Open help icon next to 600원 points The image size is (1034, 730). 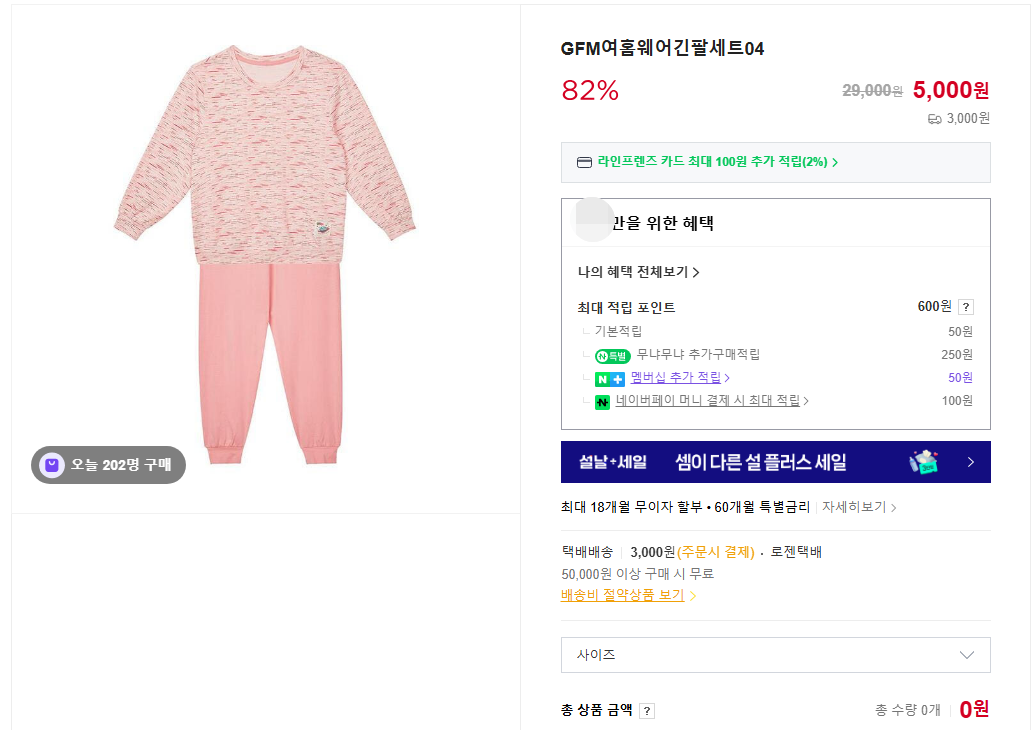click(x=965, y=307)
